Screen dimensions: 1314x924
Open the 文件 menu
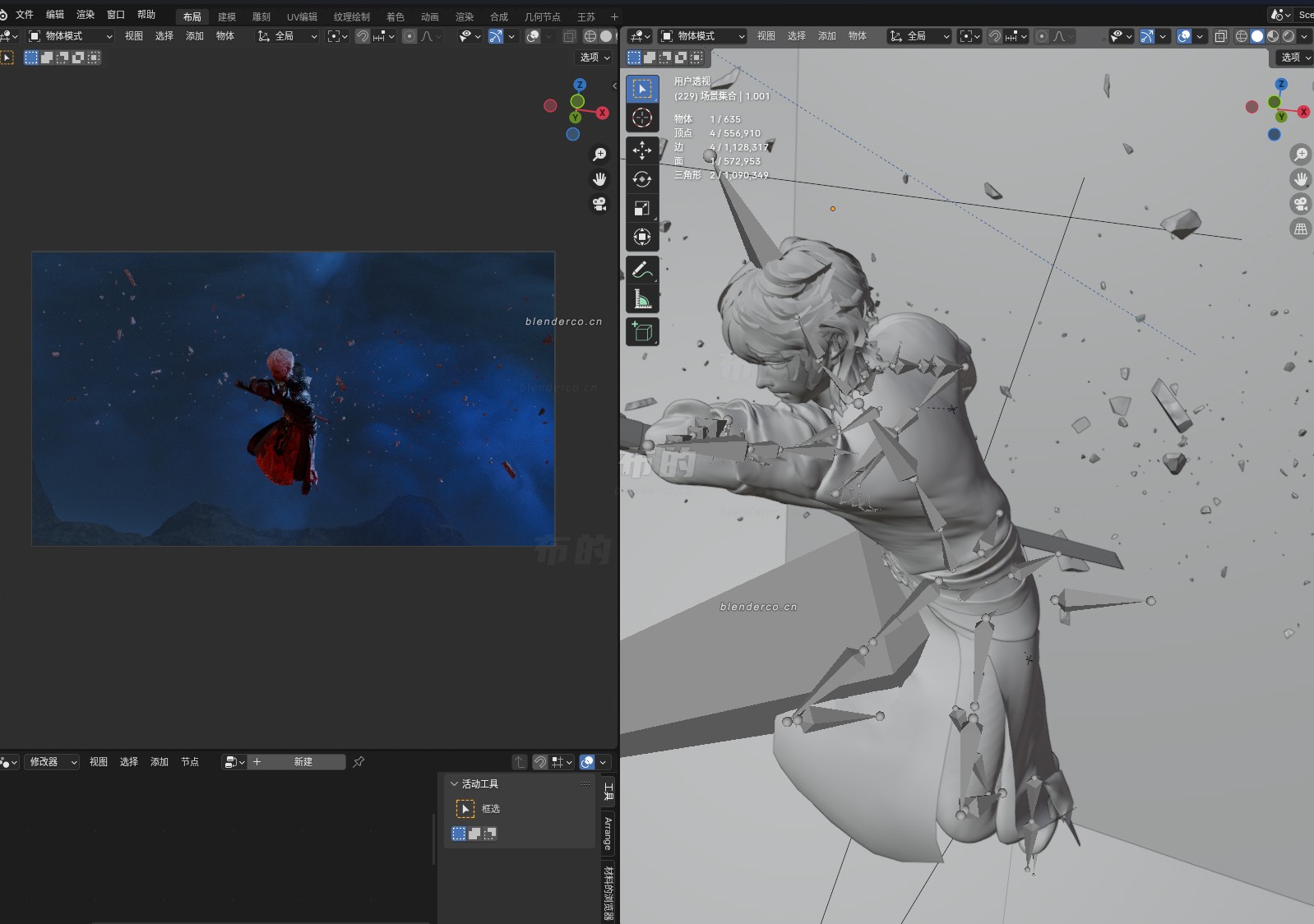point(25,15)
